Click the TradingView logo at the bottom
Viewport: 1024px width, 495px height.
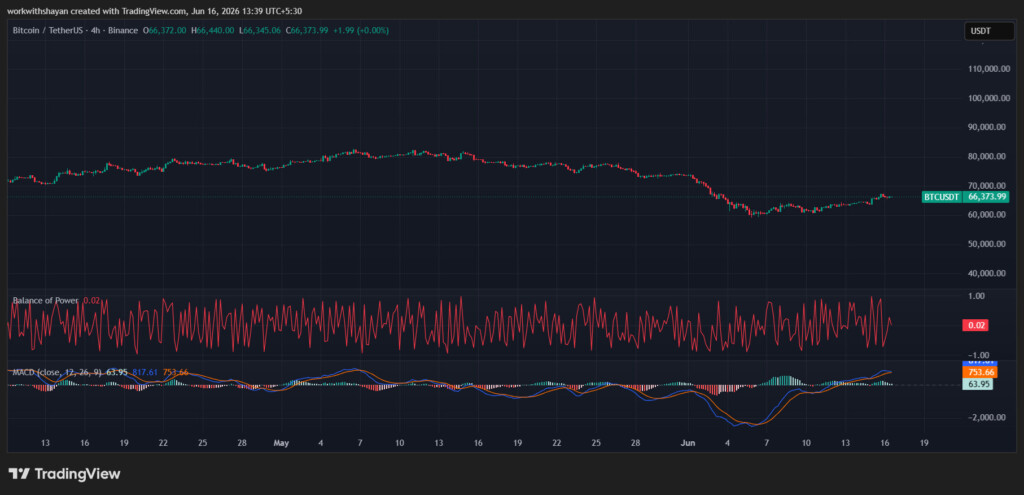64,473
